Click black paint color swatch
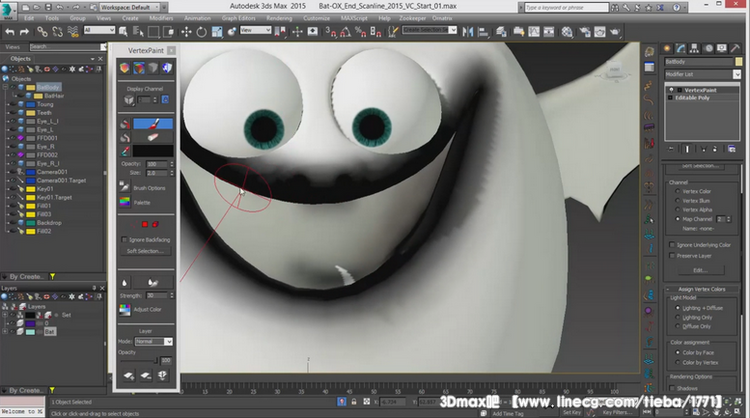This screenshot has height=418, width=750. pyautogui.click(x=153, y=151)
